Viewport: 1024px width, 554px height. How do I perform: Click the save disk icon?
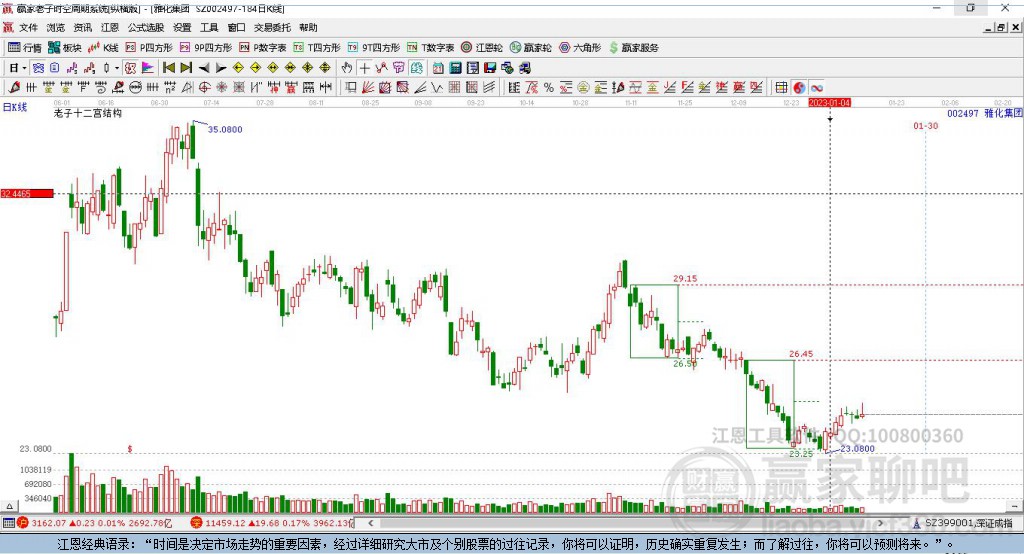[x=490, y=68]
